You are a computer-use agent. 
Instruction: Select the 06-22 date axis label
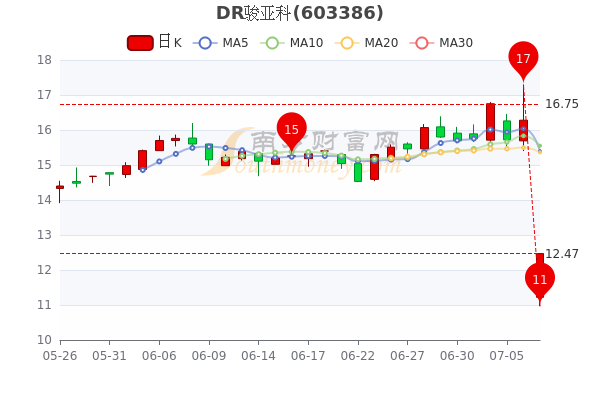358,355
